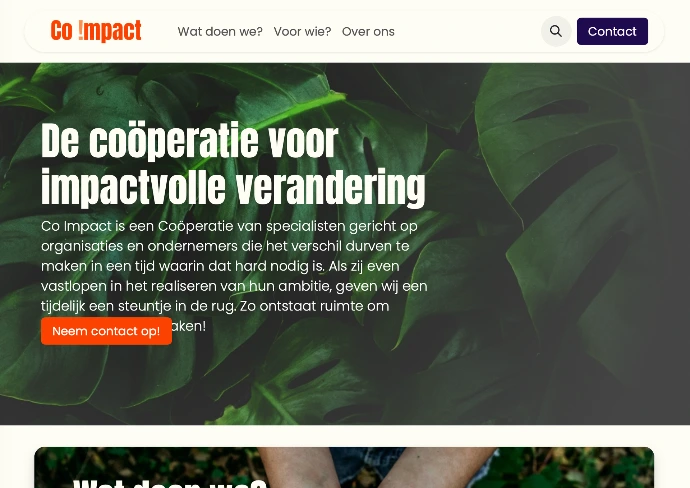Click the hero heading 'De coöperatie voor impactvolle verandering'
Screen dimensions: 690x488
pyautogui.click(x=233, y=164)
